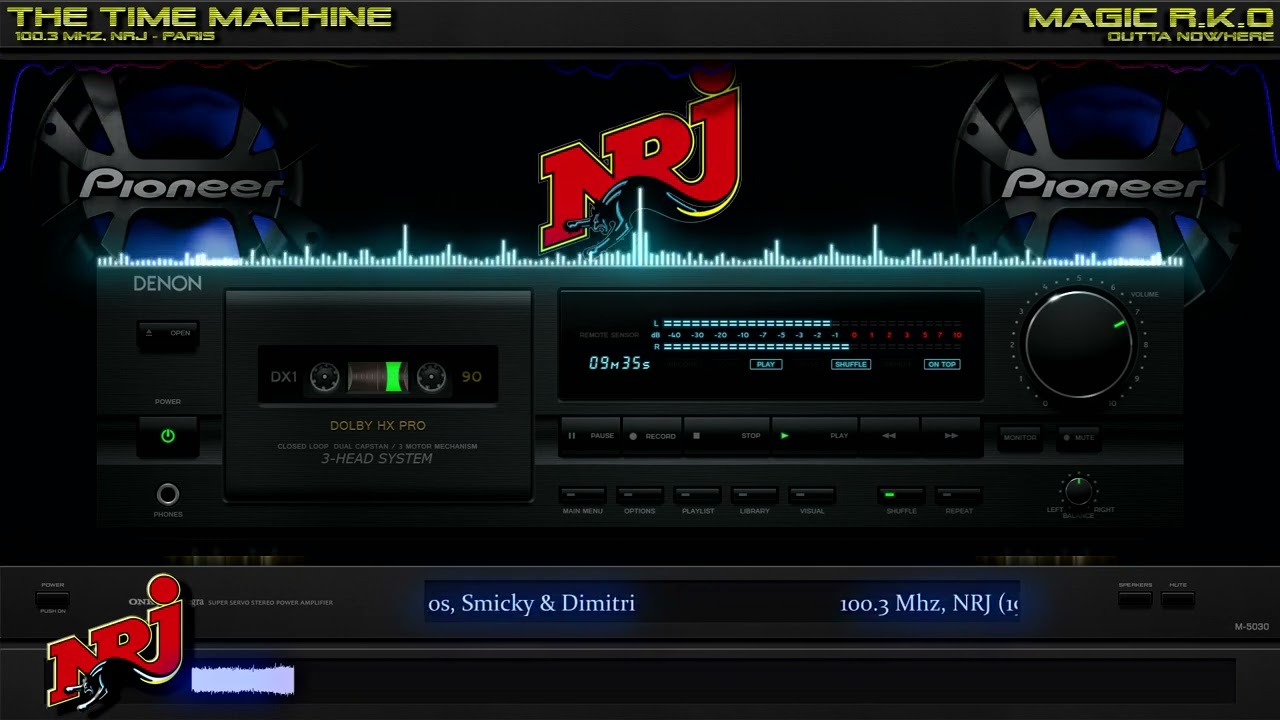
Task: Click the 'OUTTA NOWHERE' subtitle
Action: (1190, 37)
